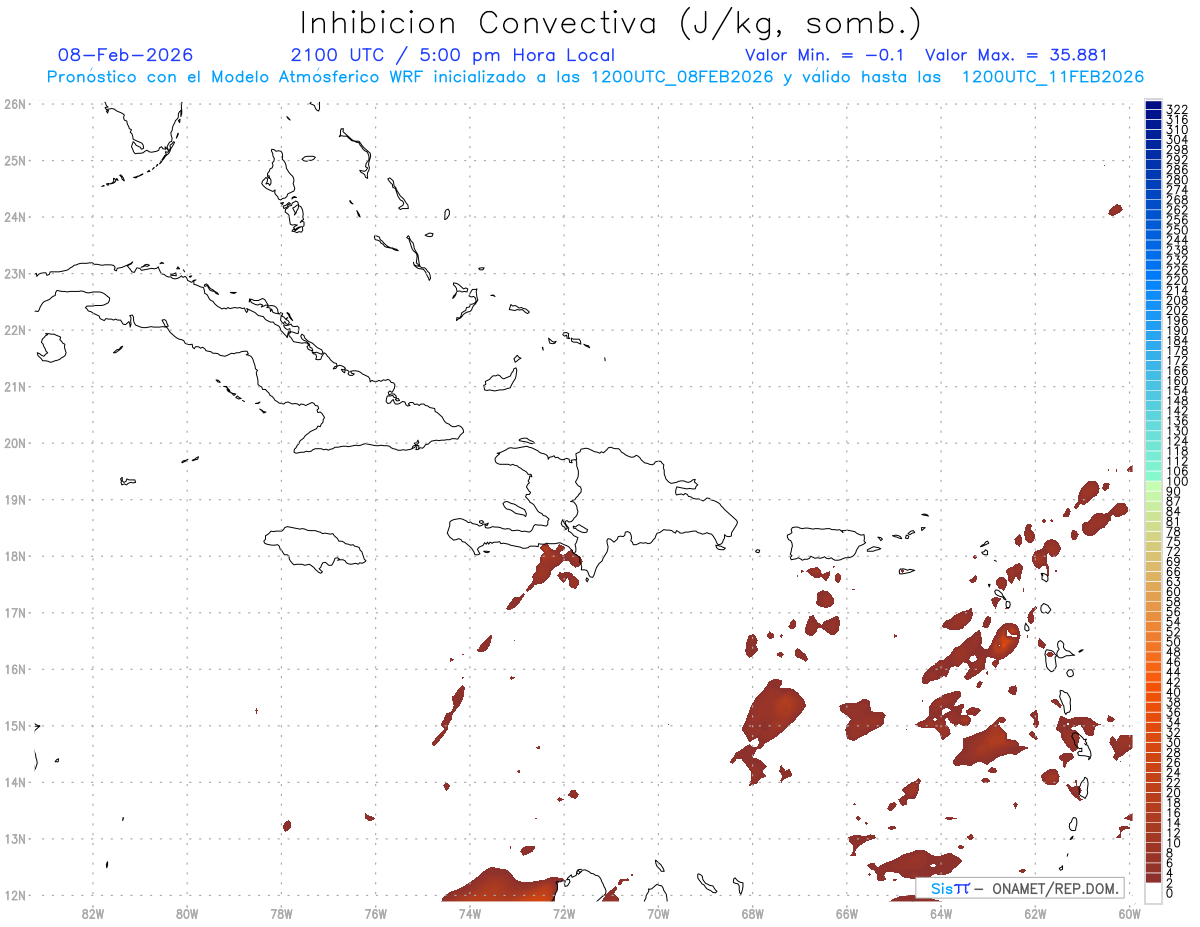The width and height of the screenshot is (1200, 927).
Task: Click the '72W' longitude label
Action: [564, 913]
